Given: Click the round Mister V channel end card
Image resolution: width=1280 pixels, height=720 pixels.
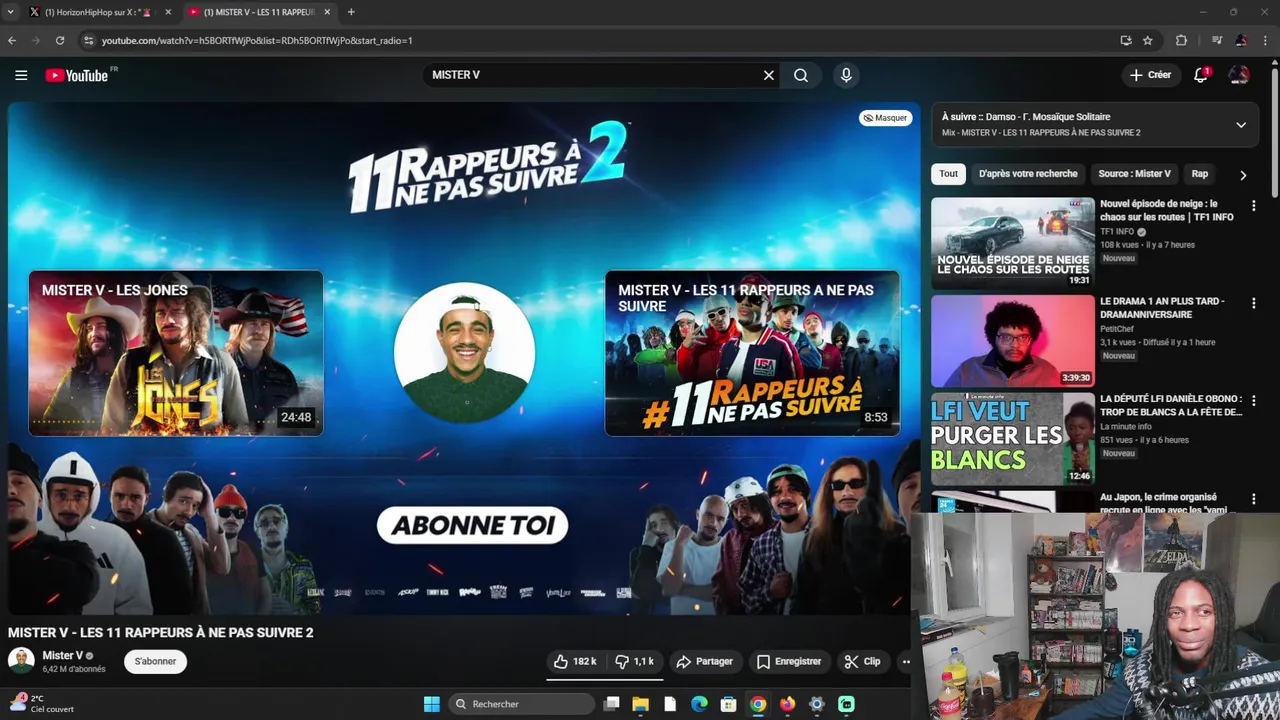Looking at the screenshot, I should pos(465,352).
